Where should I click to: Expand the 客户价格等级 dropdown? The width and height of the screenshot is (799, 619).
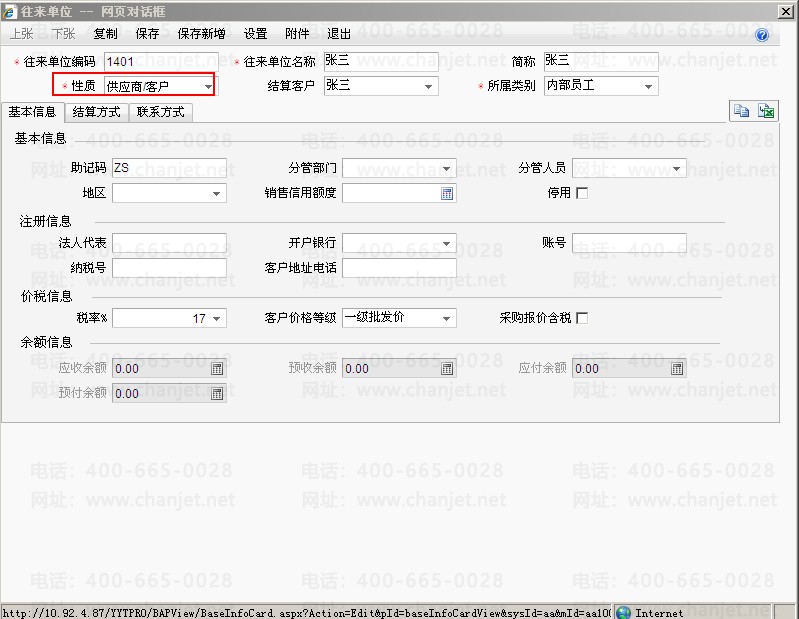446,318
